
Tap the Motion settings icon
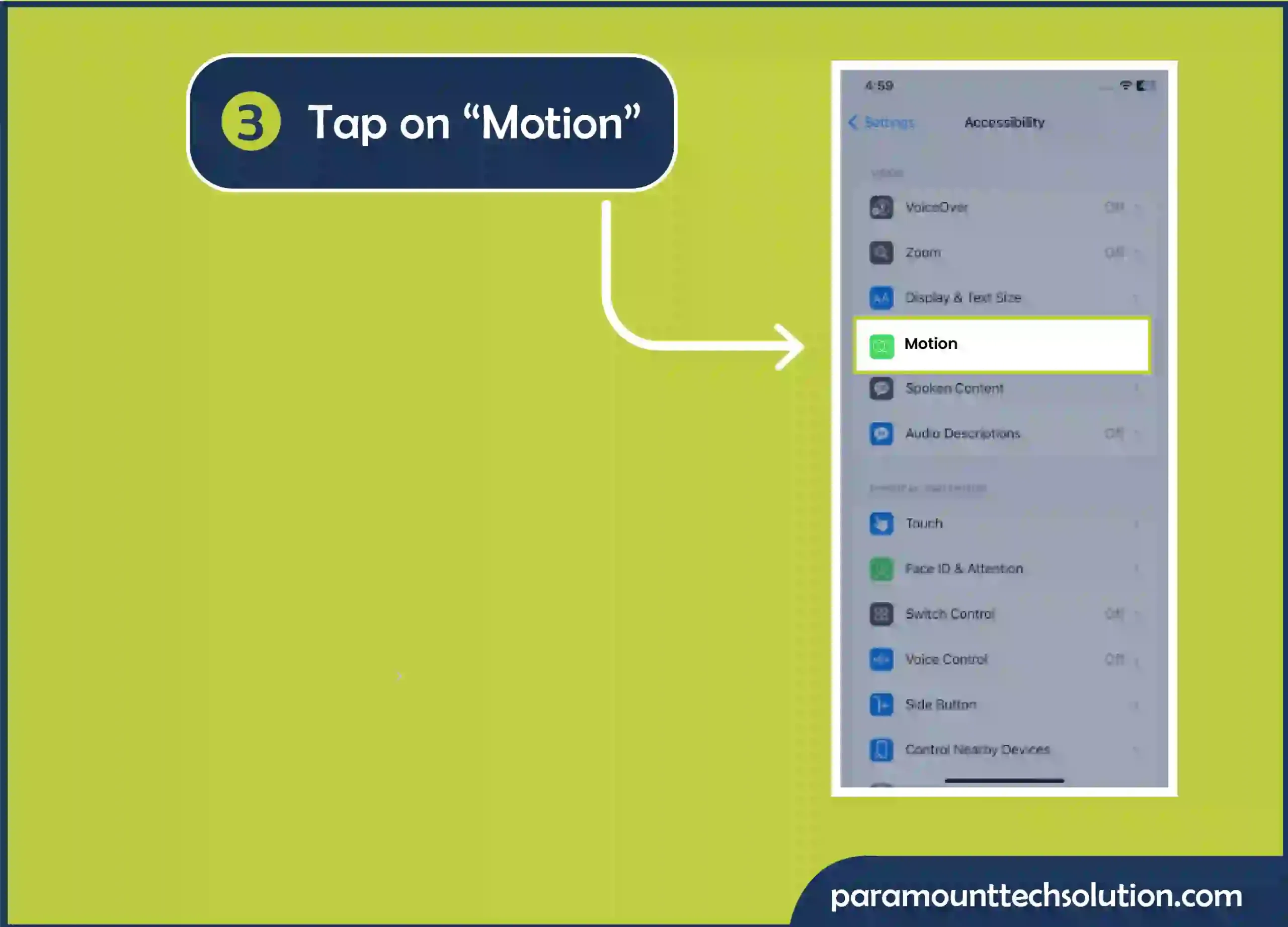pos(881,343)
